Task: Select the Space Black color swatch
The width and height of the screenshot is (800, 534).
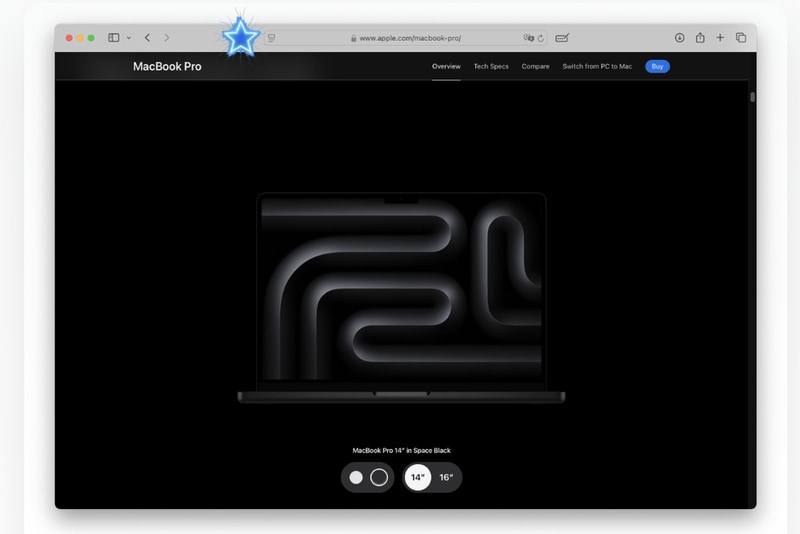Action: [x=379, y=478]
